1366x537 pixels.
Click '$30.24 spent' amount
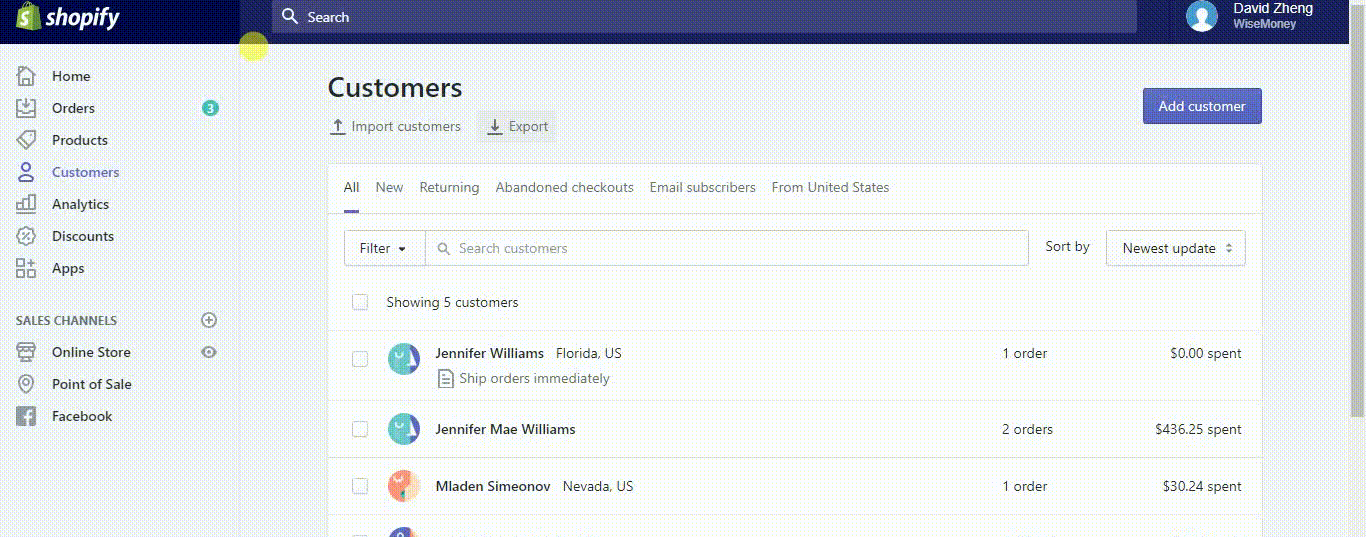(1202, 486)
